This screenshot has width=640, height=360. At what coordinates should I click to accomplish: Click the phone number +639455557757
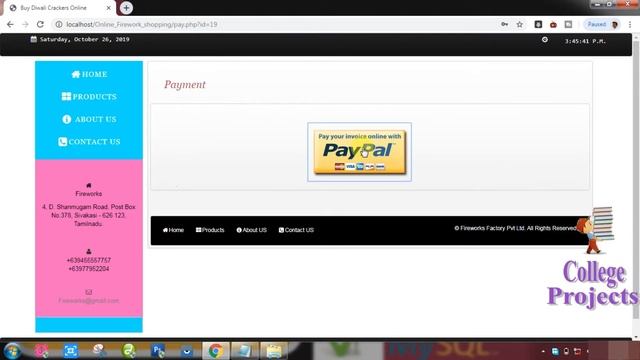(89, 260)
